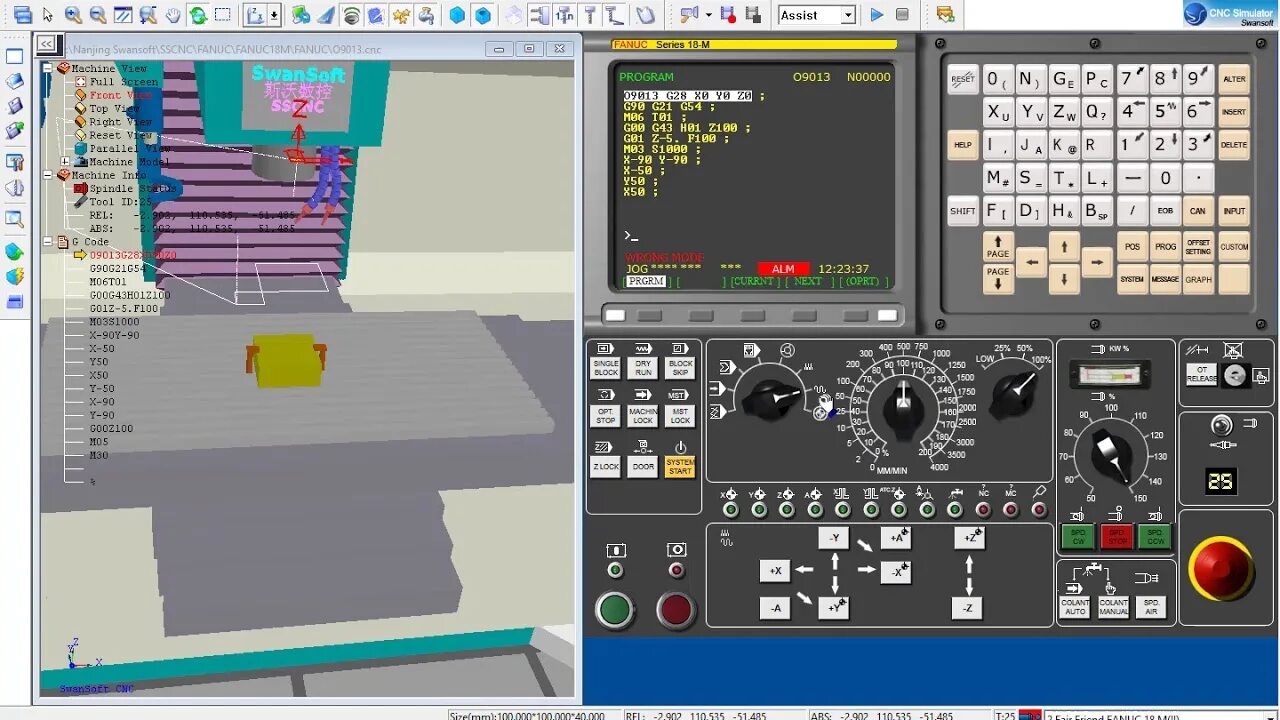
Task: Click the -Z jog button
Action: click(x=967, y=608)
